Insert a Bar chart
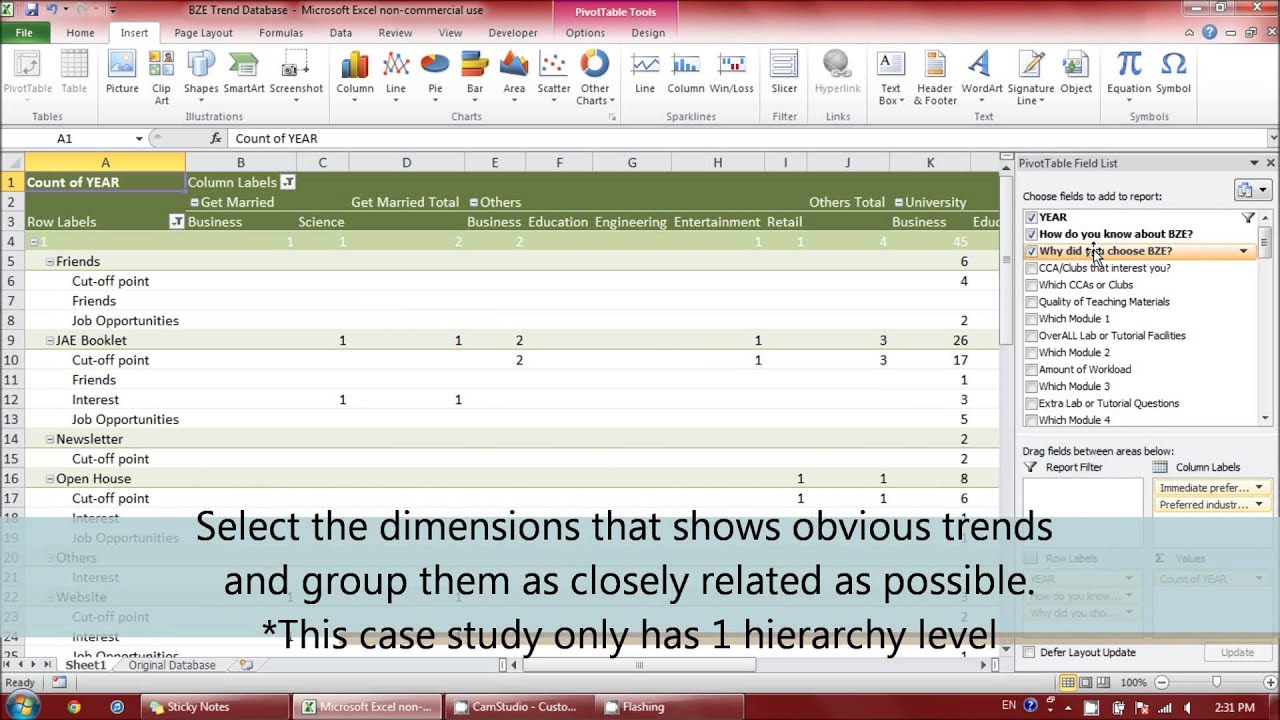The image size is (1280, 720). 475,76
